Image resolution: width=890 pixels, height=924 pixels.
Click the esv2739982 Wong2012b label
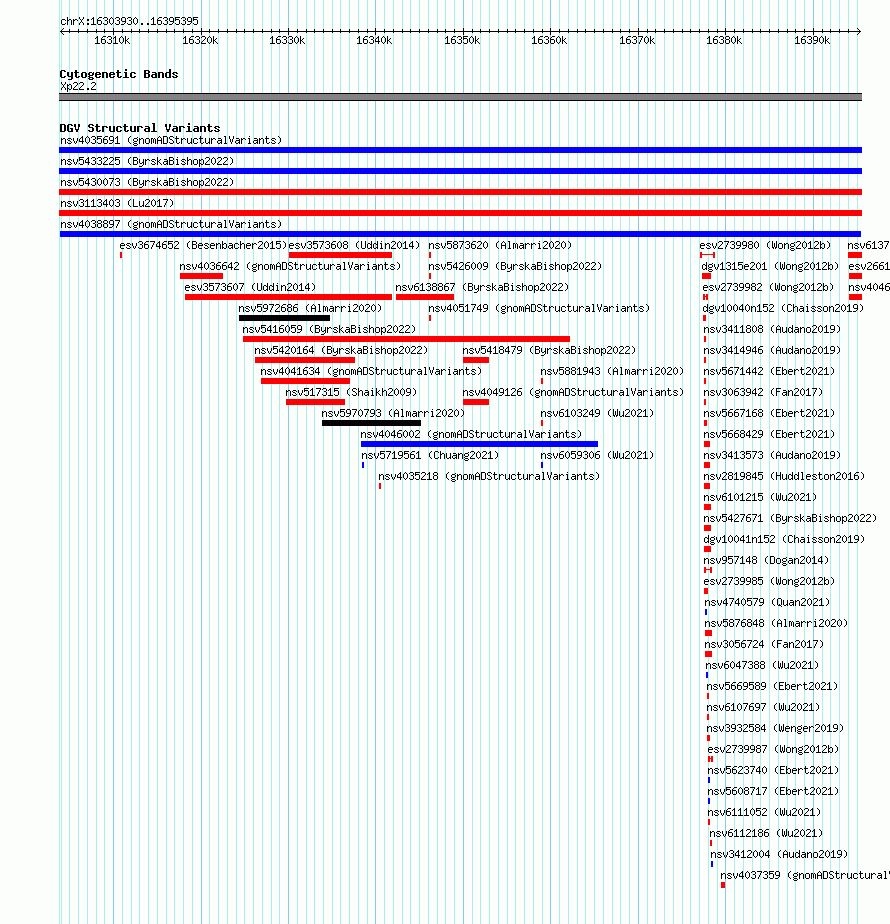[x=768, y=288]
